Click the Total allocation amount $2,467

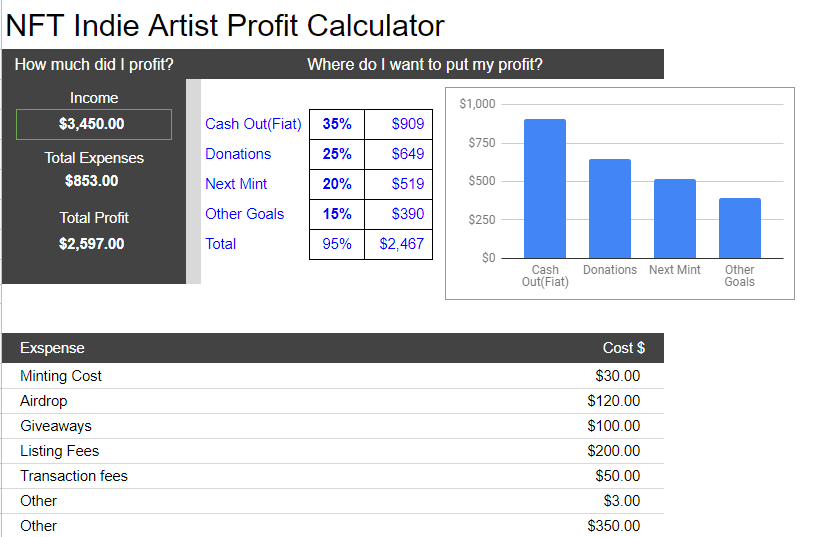pyautogui.click(x=401, y=244)
